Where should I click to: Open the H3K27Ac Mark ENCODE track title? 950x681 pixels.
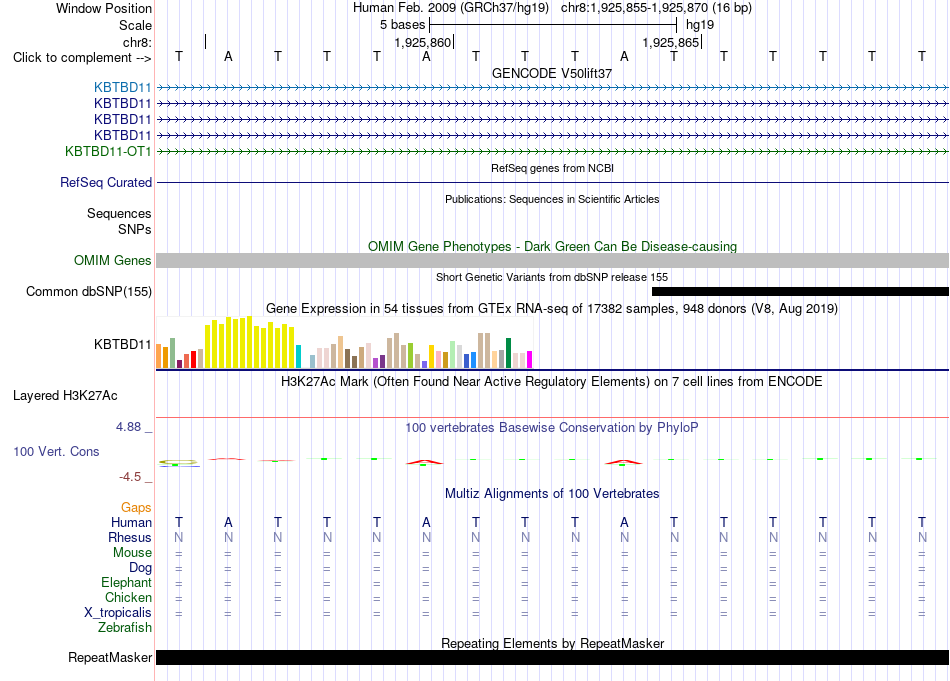(552, 382)
